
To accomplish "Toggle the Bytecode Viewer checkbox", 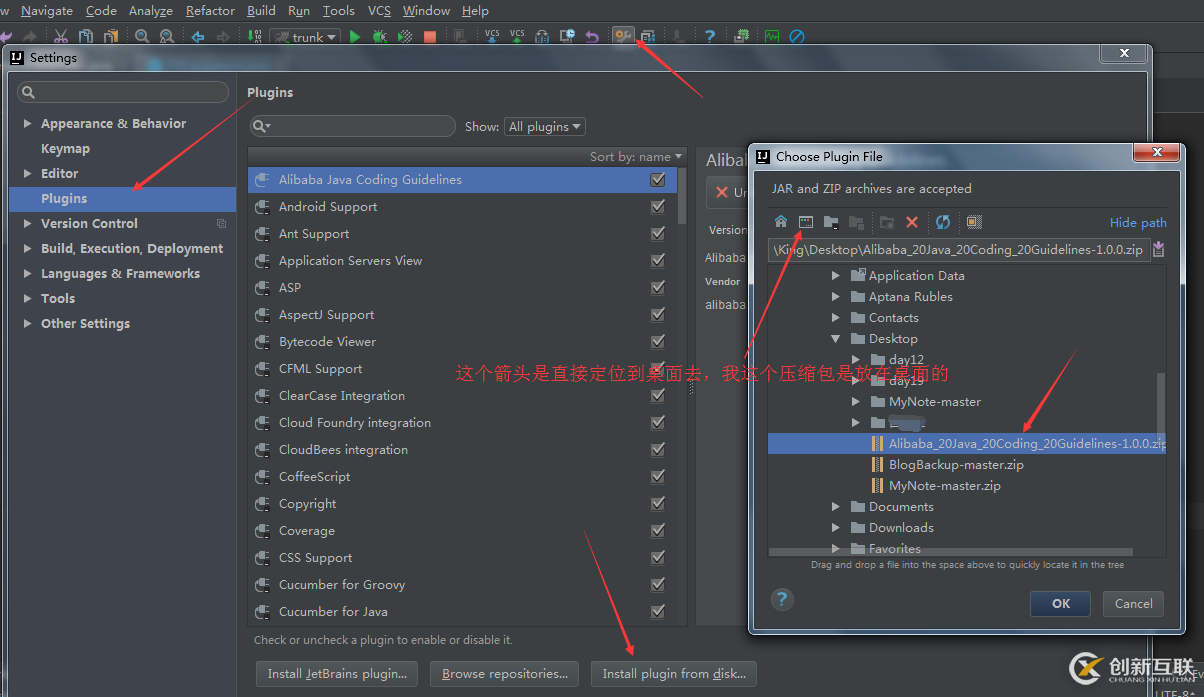I will tap(658, 342).
